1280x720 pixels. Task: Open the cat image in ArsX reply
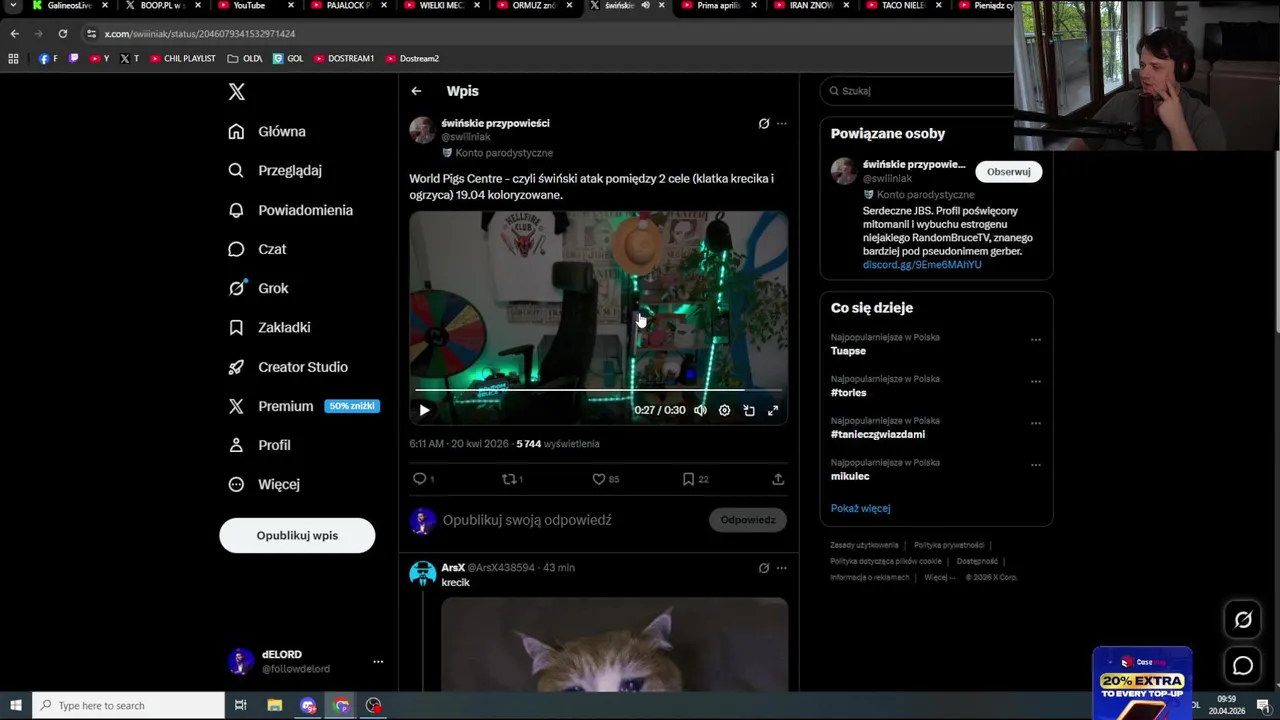614,645
